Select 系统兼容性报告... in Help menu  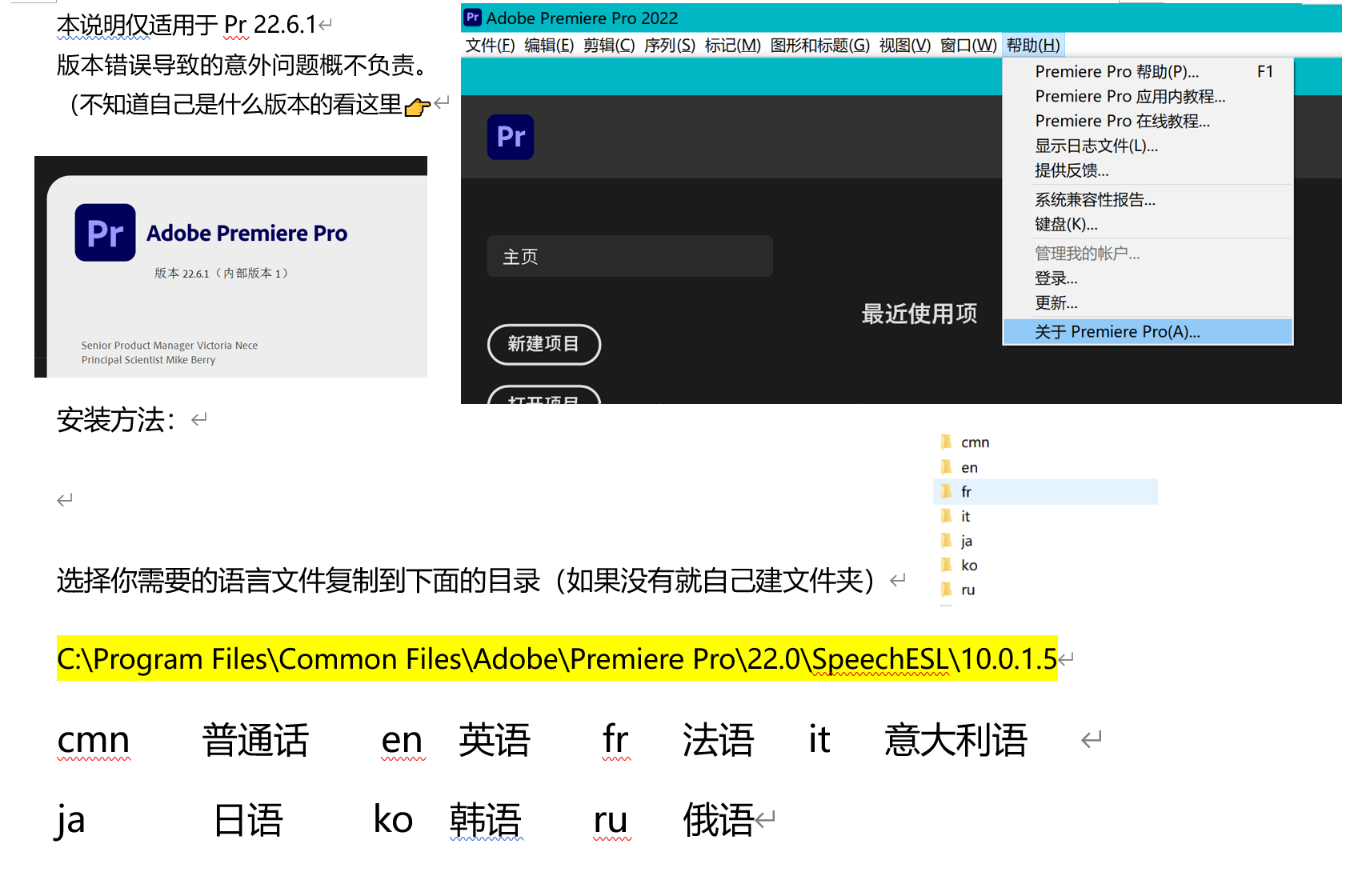coord(1148,200)
